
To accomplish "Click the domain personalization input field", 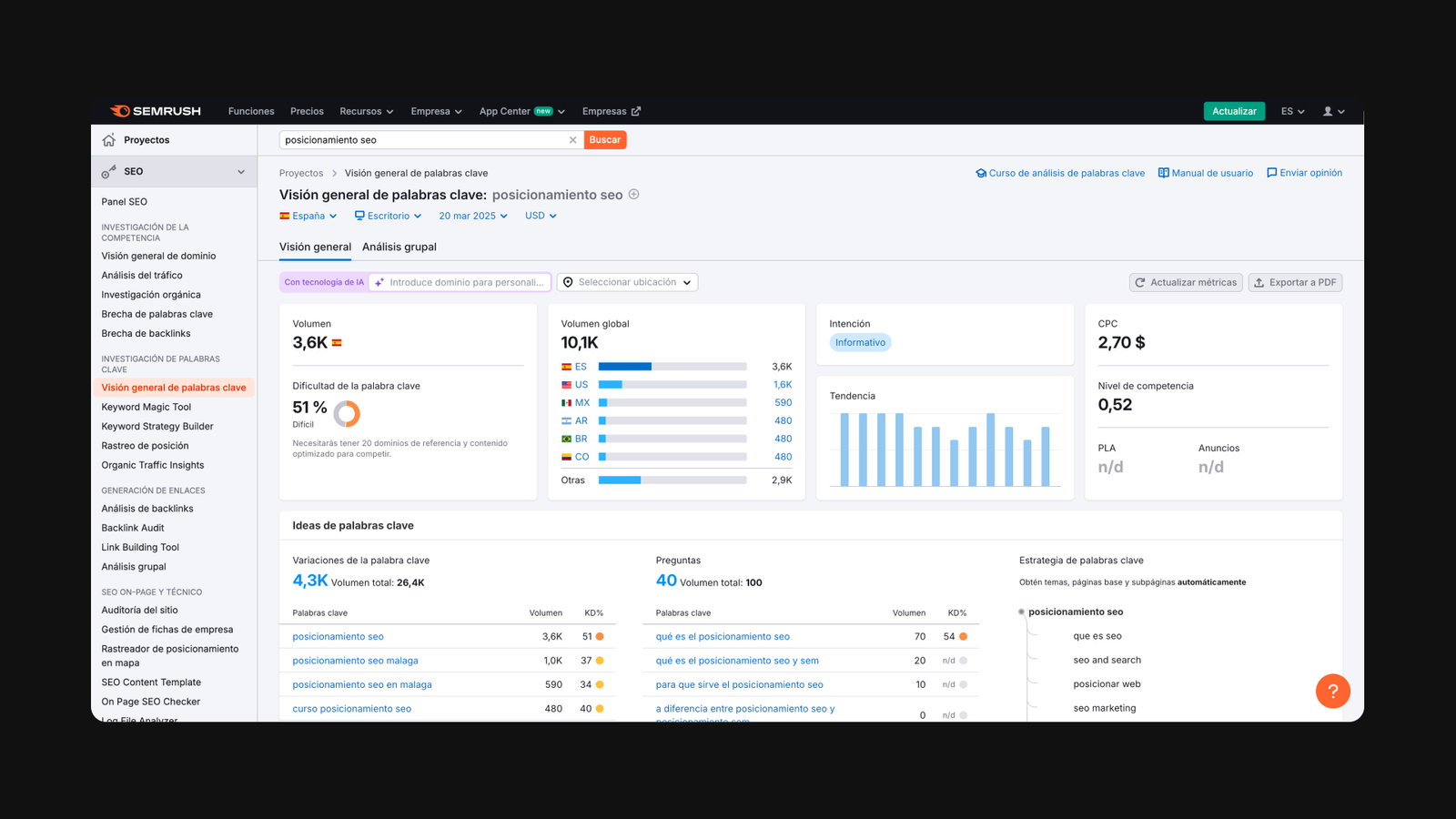I will (x=460, y=282).
